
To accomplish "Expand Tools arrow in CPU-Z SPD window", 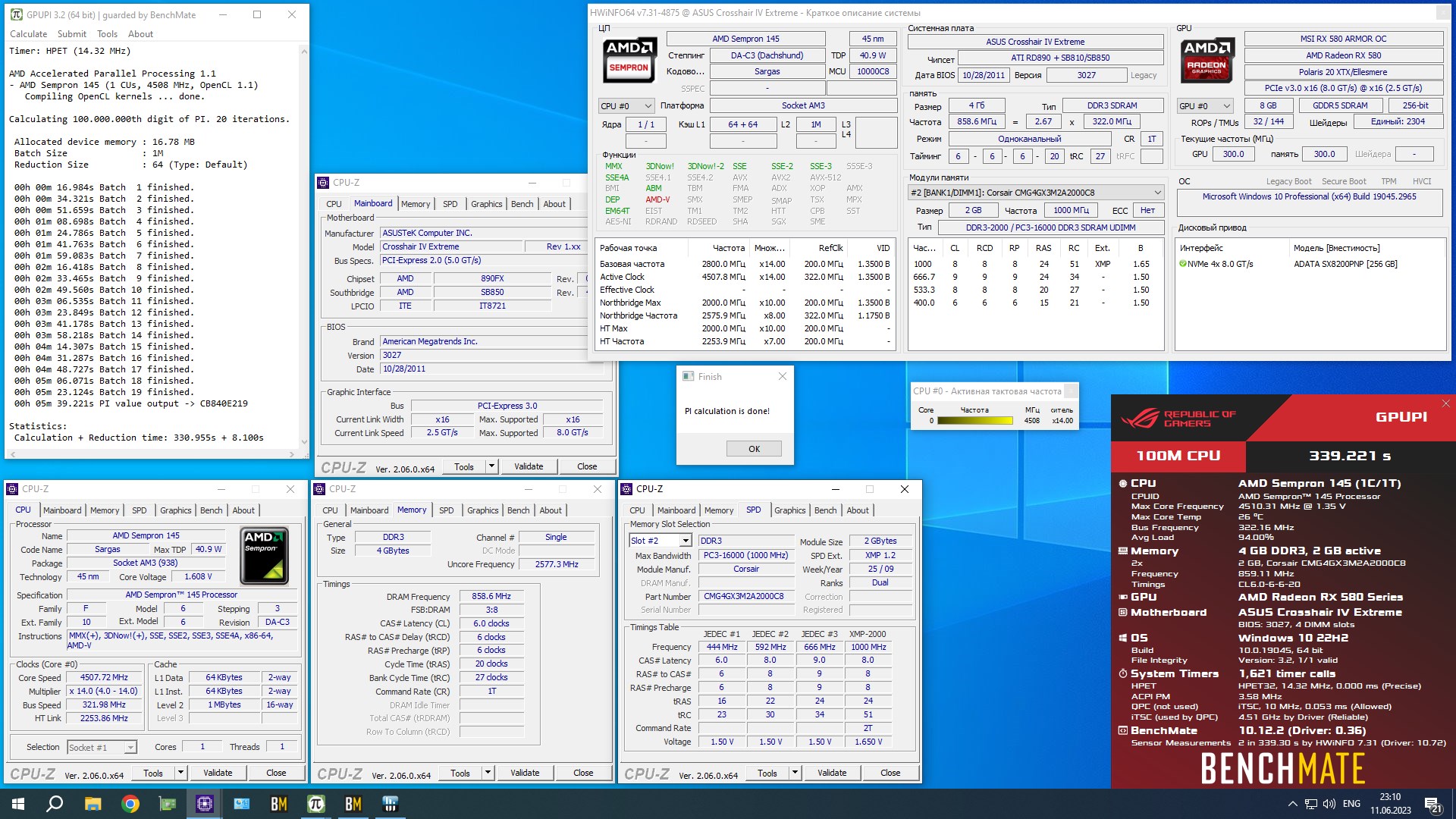I will click(x=795, y=773).
